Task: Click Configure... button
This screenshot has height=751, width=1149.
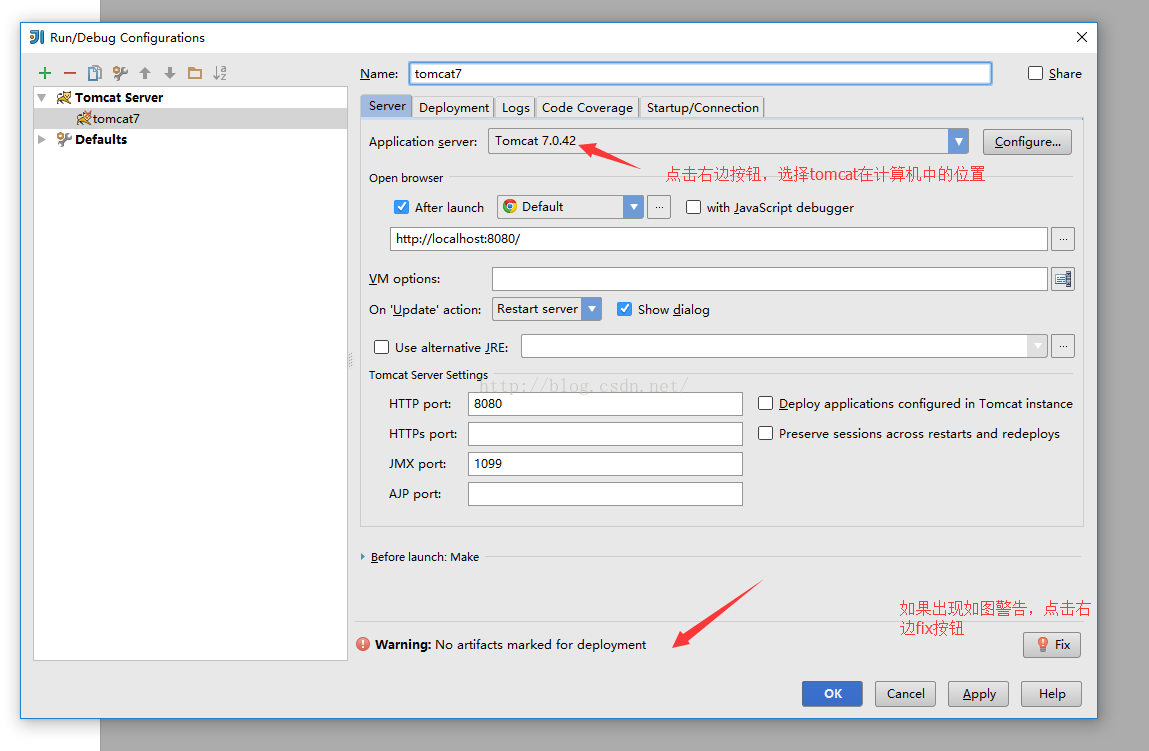Action: pos(1027,141)
